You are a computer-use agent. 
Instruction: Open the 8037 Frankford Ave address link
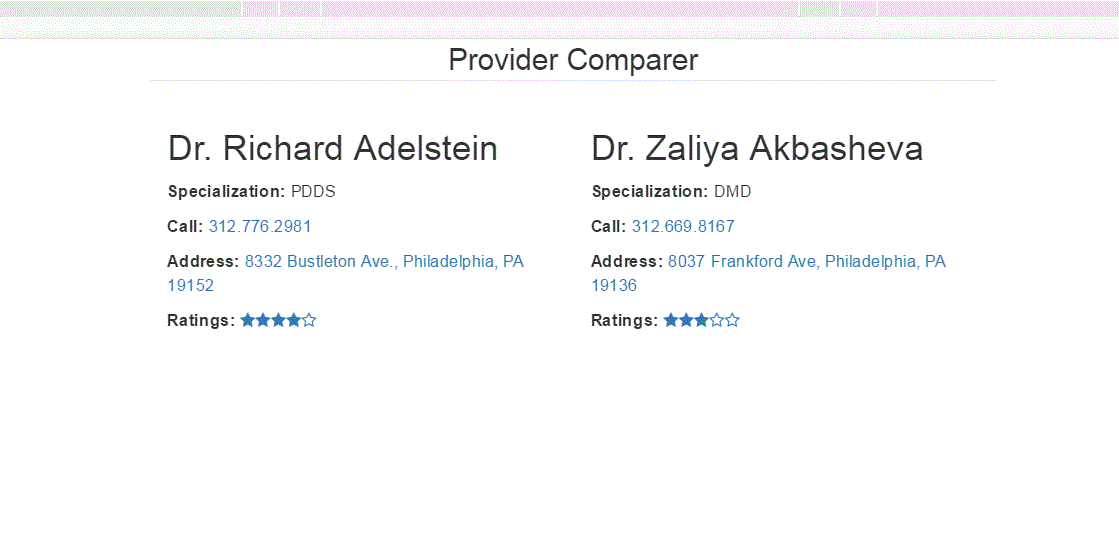tap(806, 261)
